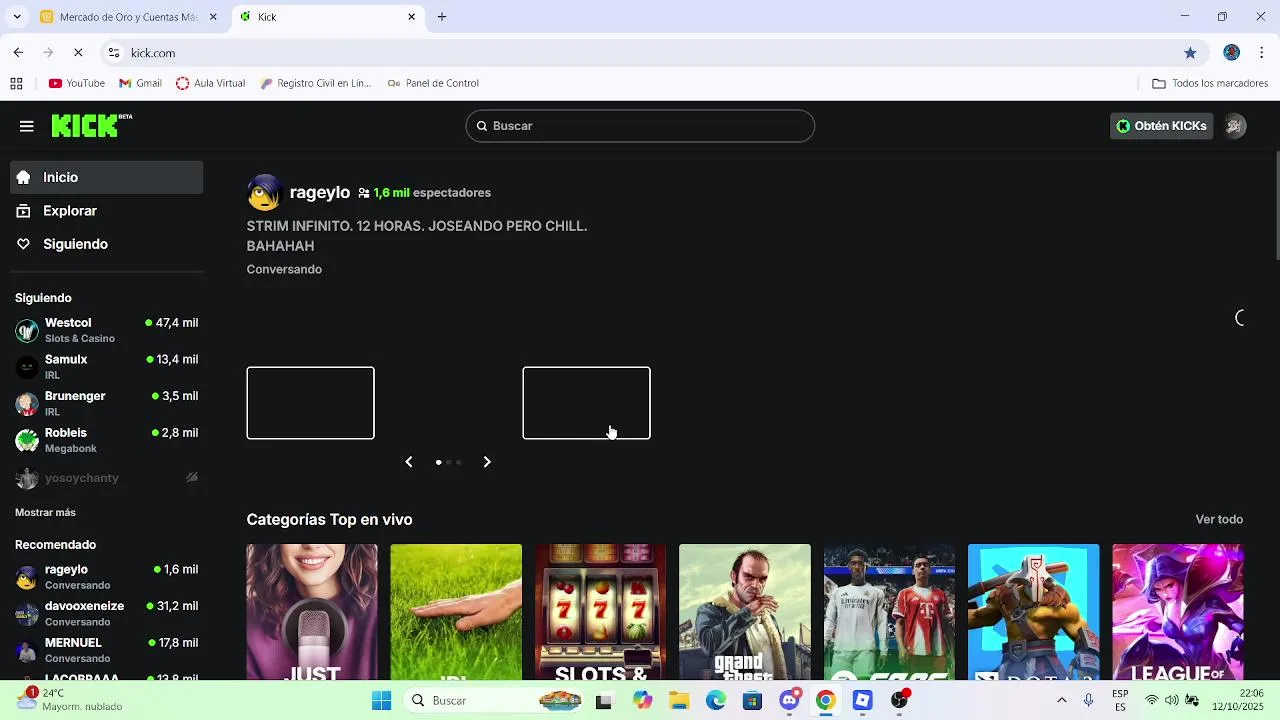Go to previous featured stream arrow
The width and height of the screenshot is (1280, 720).
[x=409, y=462]
